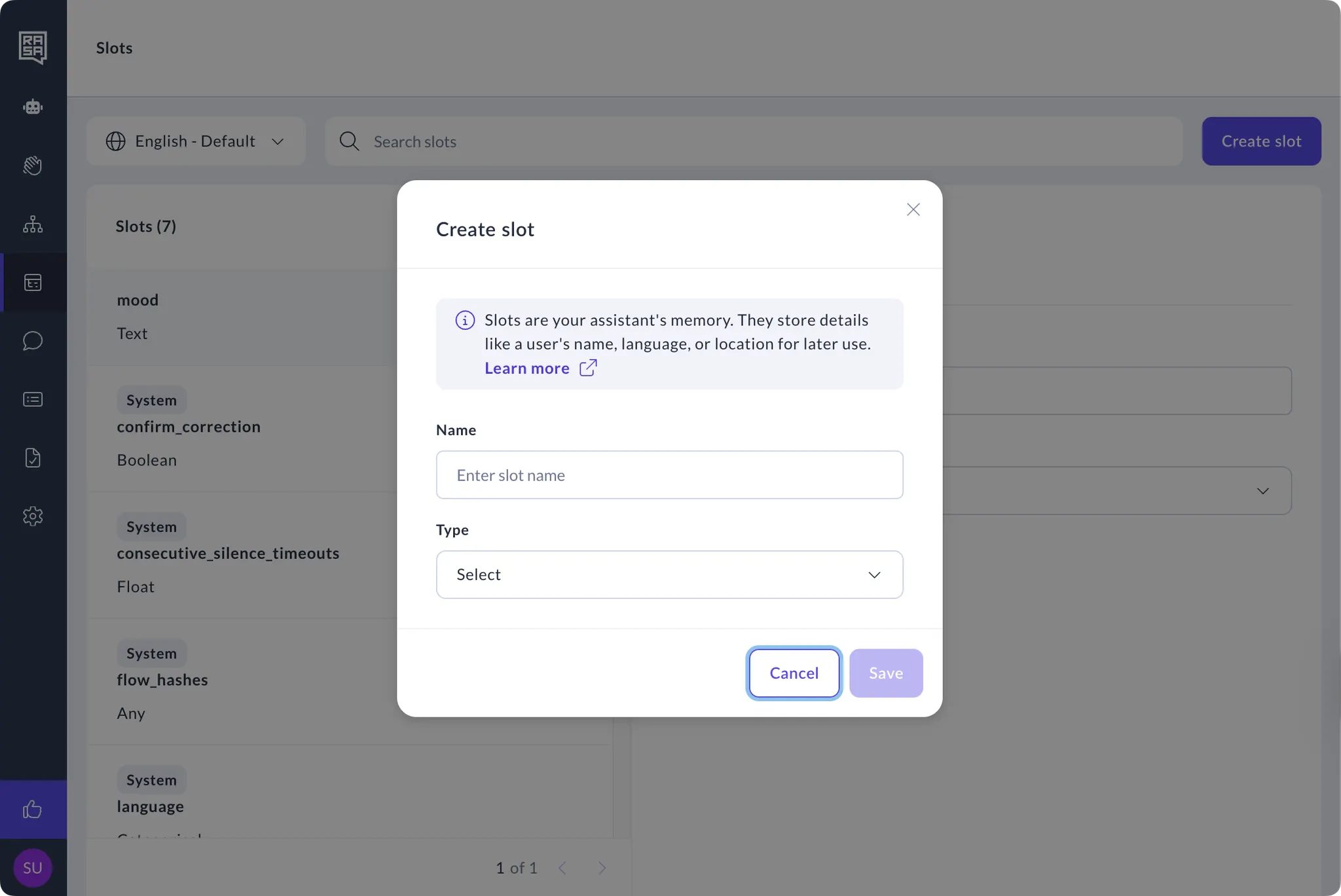Image resolution: width=1341 pixels, height=896 pixels.
Task: Expand the English - Default language dropdown
Action: (195, 141)
